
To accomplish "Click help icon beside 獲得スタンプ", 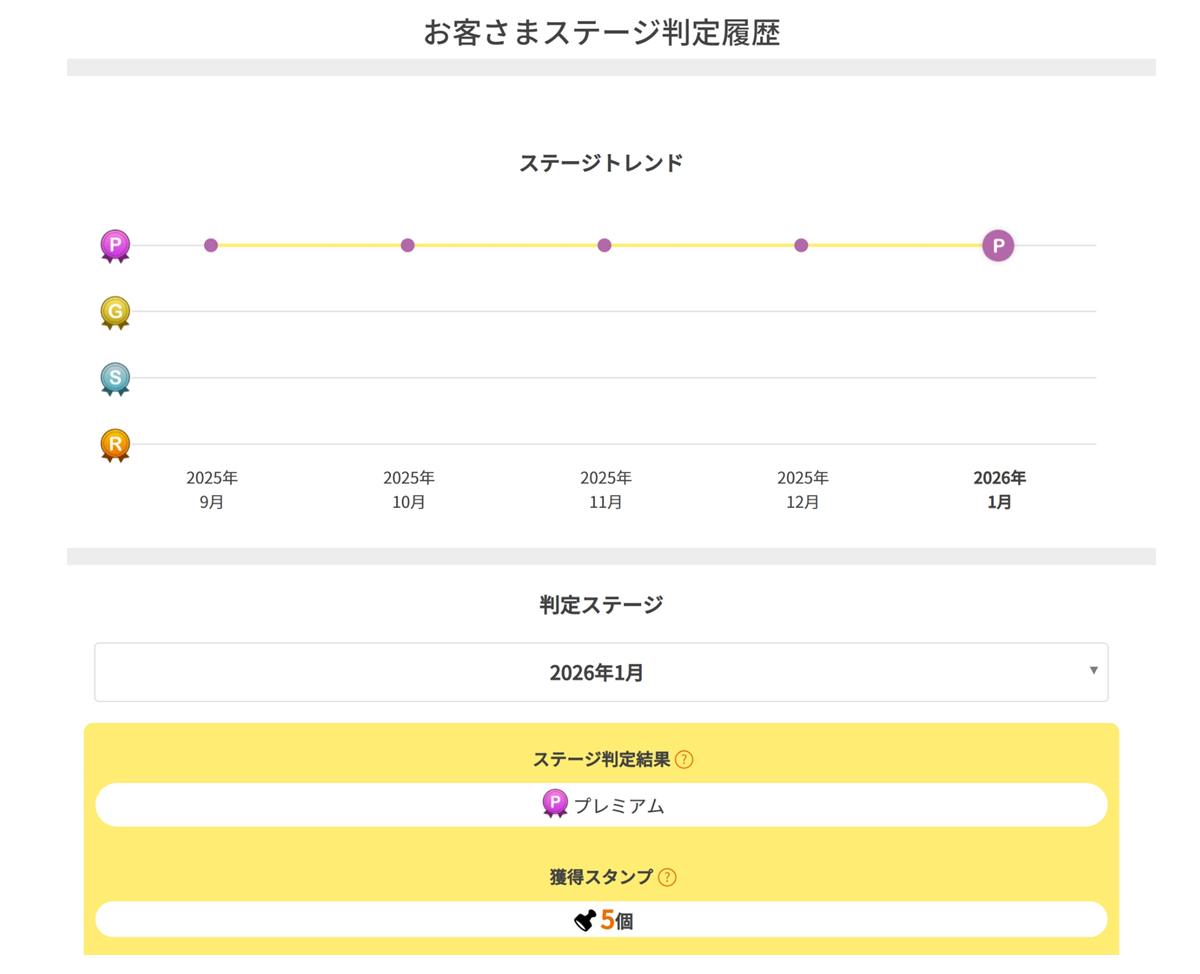I will 667,877.
